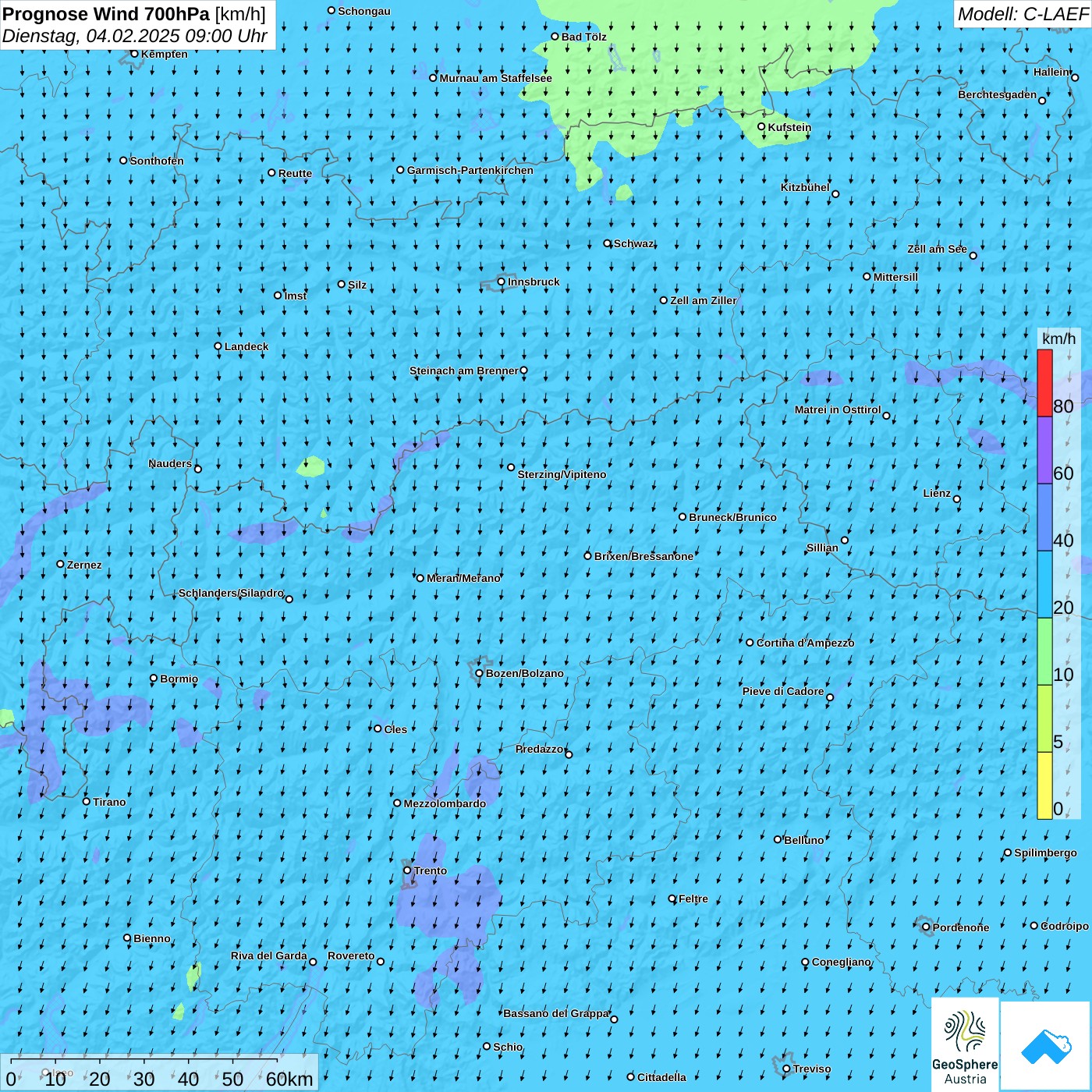Click the 'Sillian' label
Screen dimensions: 1092x1092
(822, 548)
